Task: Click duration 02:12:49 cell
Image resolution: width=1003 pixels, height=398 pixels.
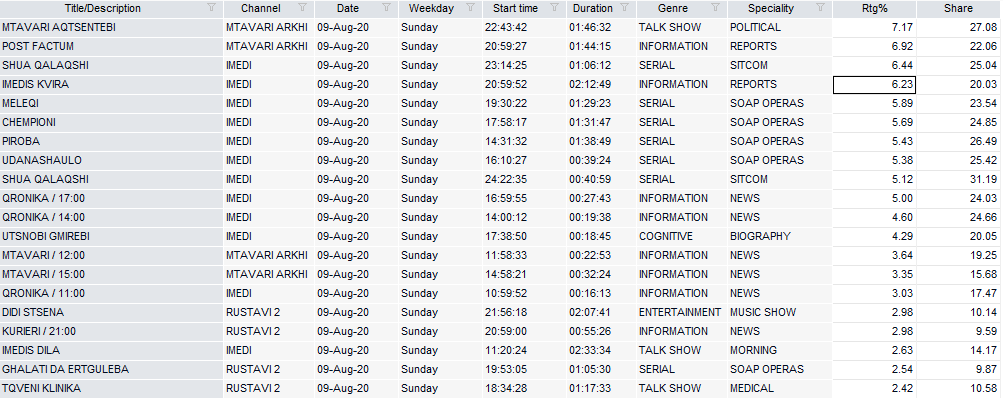Action: tap(601, 84)
